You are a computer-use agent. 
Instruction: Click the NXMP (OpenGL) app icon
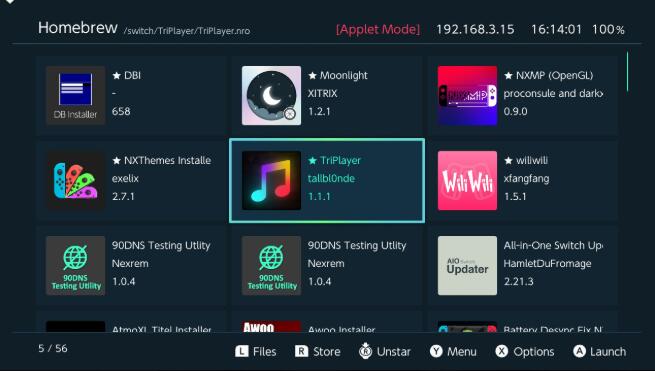467,95
